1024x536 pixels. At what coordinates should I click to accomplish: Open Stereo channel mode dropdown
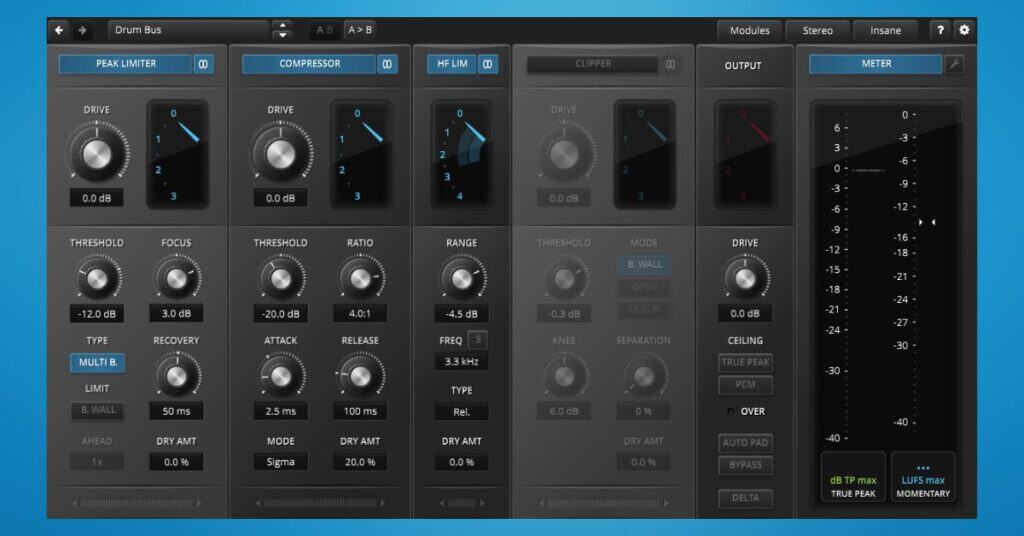coord(817,30)
